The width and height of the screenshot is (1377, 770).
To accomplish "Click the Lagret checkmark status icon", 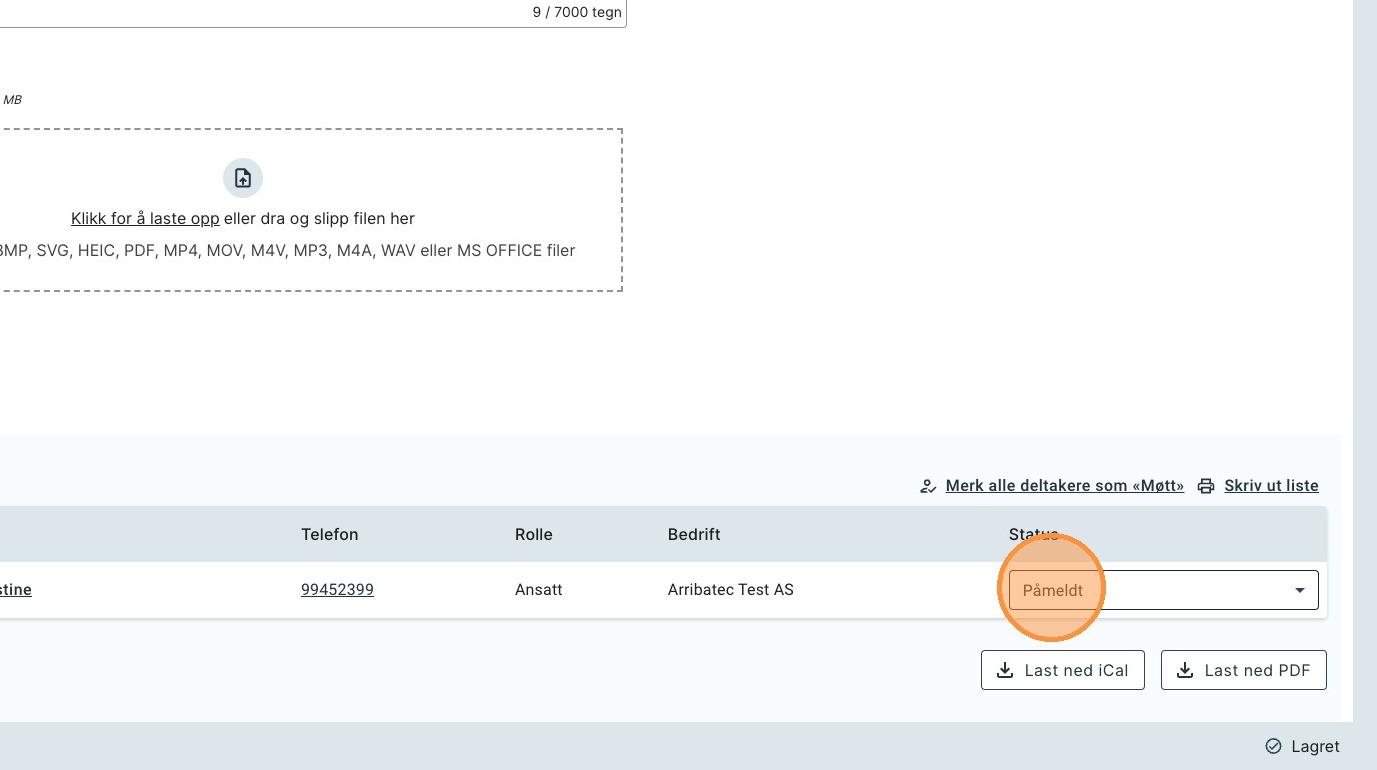I will (1273, 746).
